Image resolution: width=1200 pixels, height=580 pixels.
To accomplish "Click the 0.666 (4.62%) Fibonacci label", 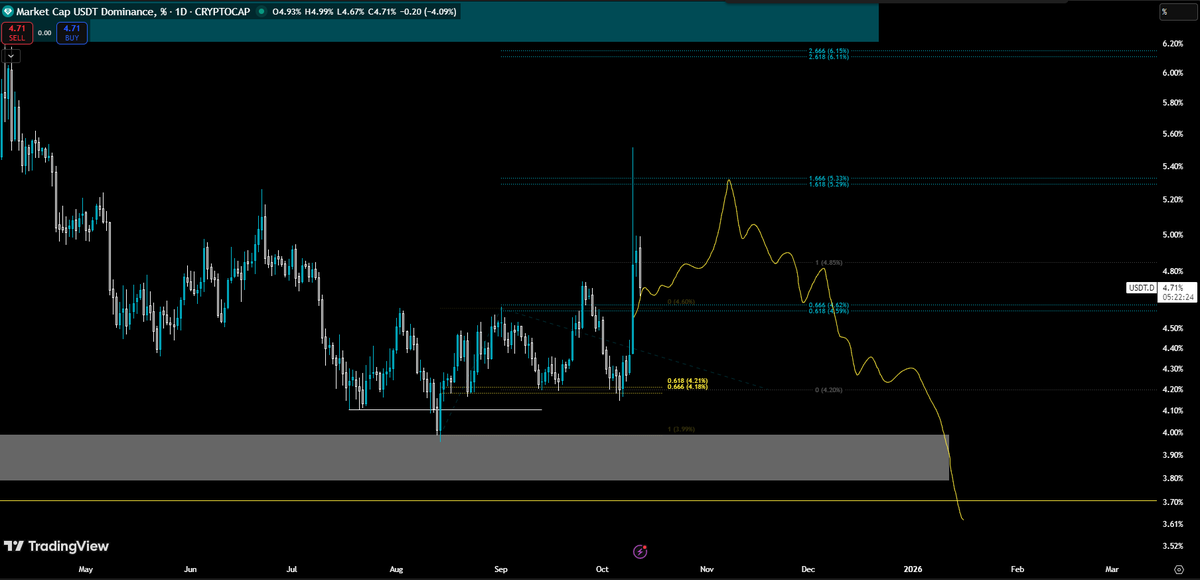I will [x=829, y=304].
